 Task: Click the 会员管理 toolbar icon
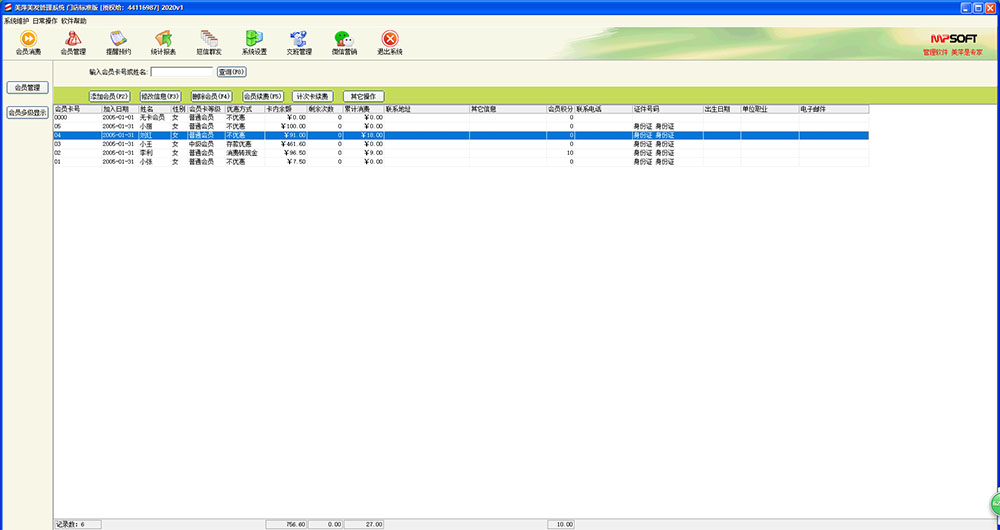(73, 41)
